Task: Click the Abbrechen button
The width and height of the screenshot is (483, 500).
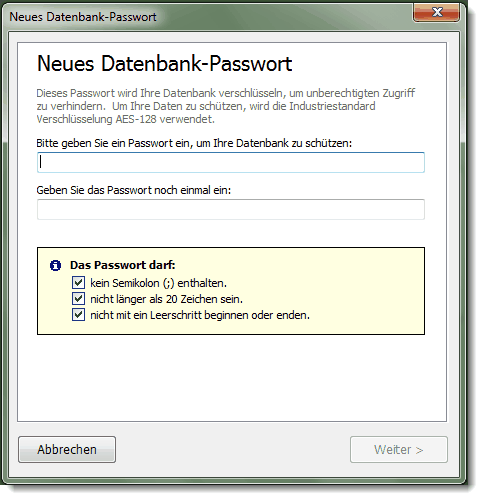Action: pos(67,449)
